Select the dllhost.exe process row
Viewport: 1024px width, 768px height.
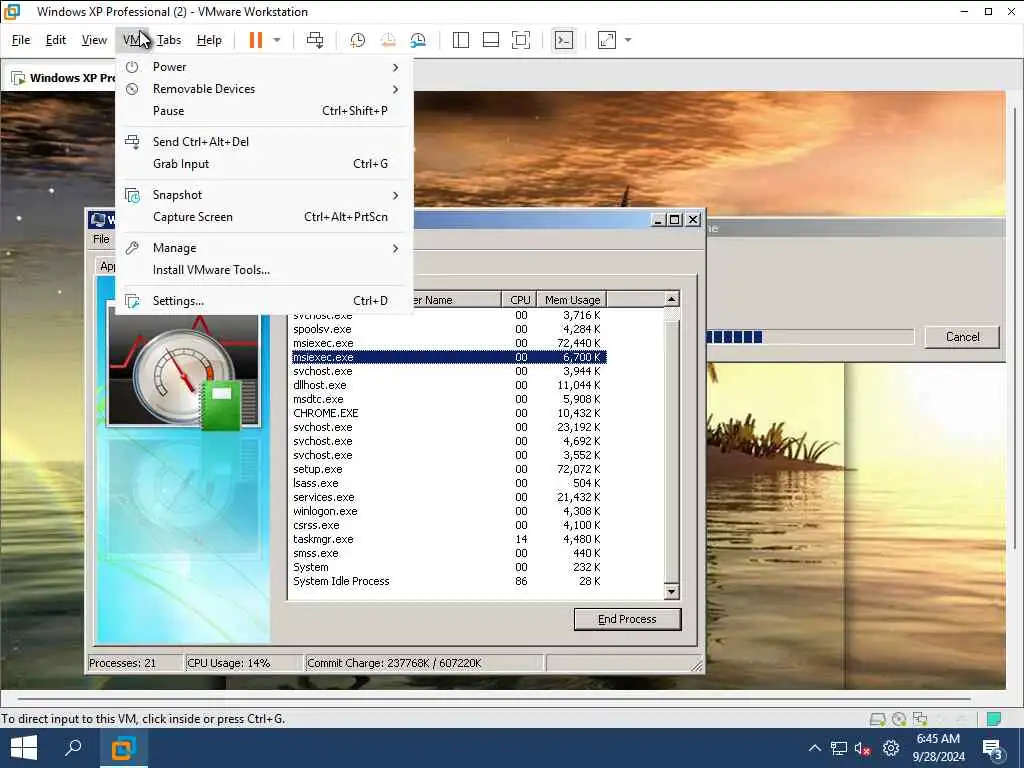click(448, 385)
